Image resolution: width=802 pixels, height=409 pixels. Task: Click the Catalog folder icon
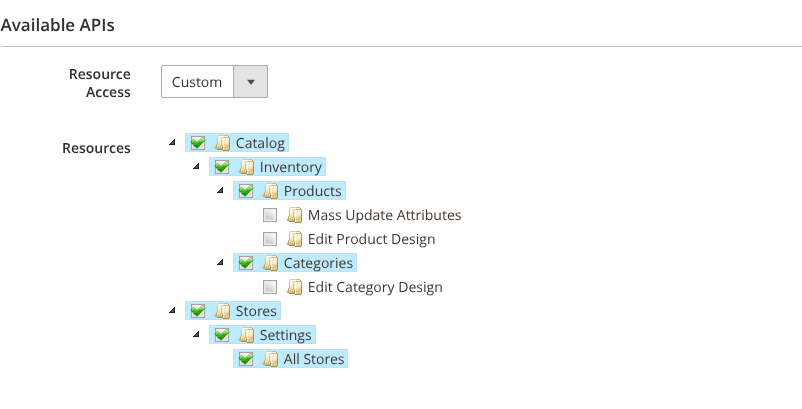click(222, 143)
